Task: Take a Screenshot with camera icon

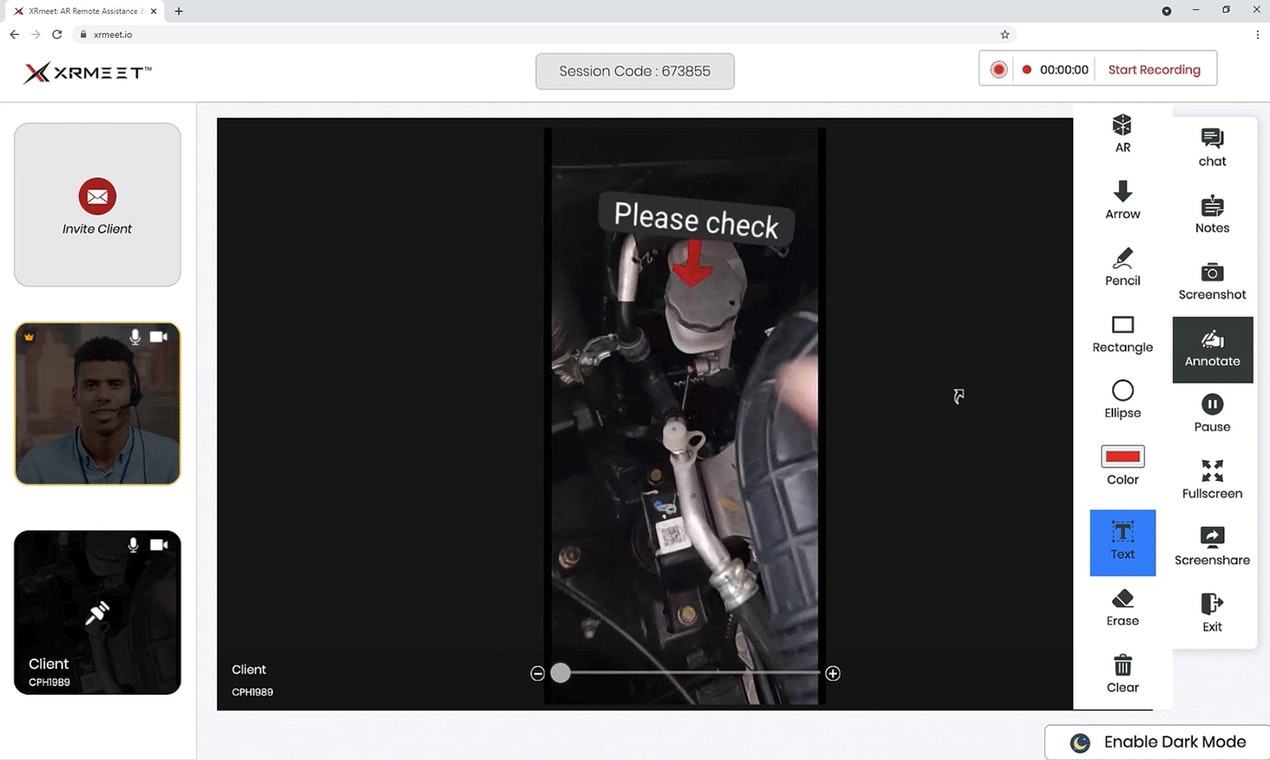Action: 1212,281
